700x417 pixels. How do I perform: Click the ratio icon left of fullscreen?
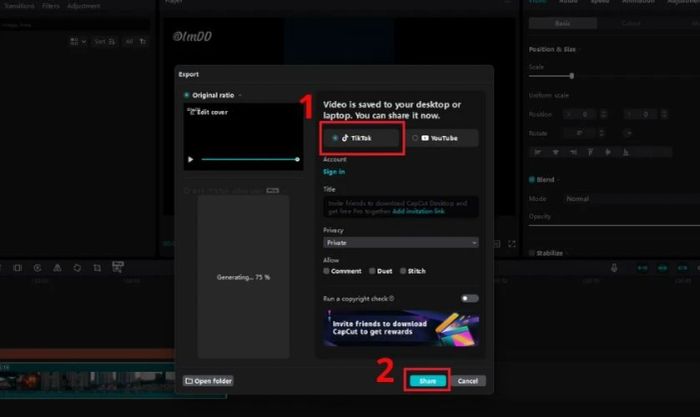pos(496,244)
